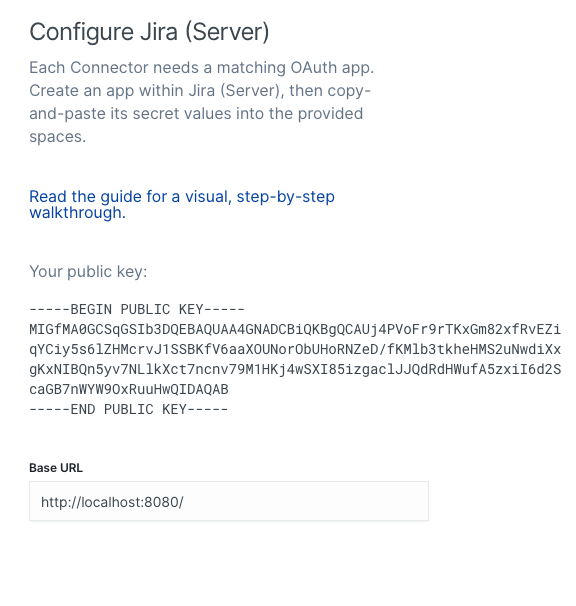Click the word walkthrough in the guide link
The width and height of the screenshot is (576, 606).
(77, 213)
